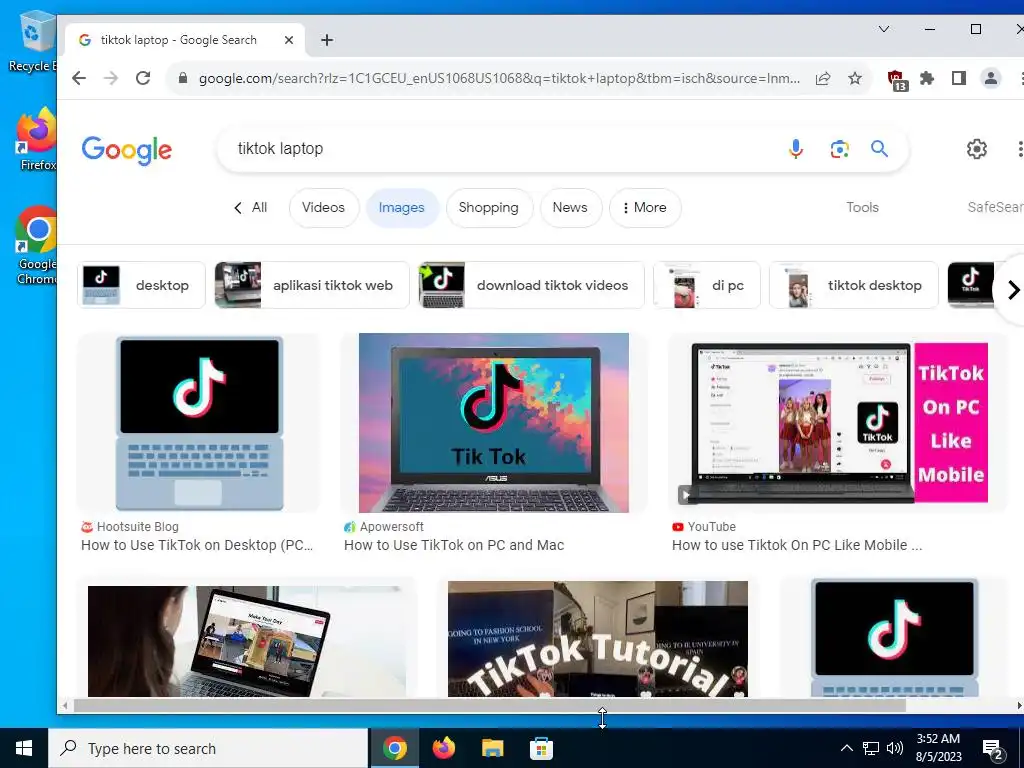This screenshot has height=768, width=1024.
Task: Click the browser forward arrow
Action: coord(111,78)
